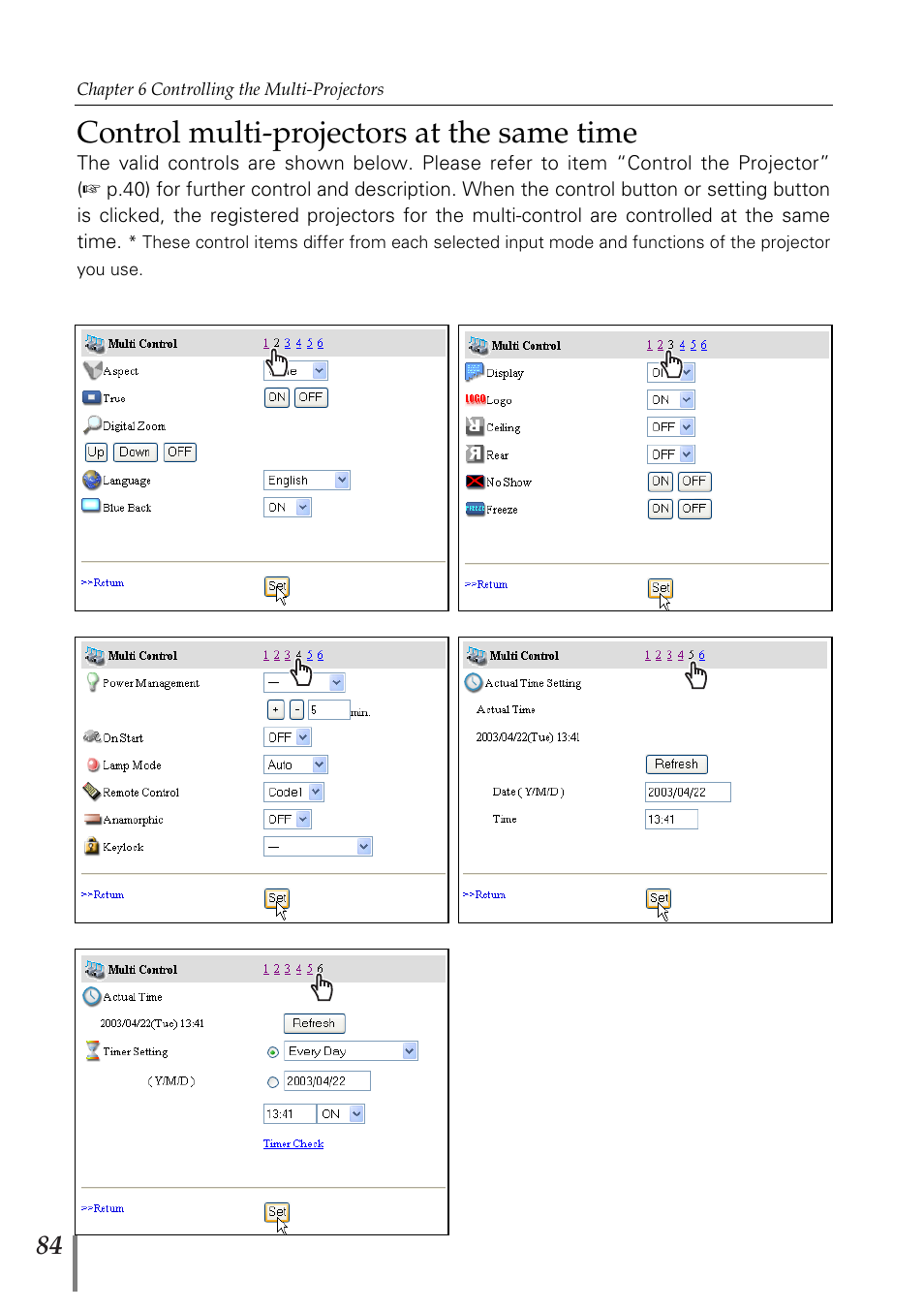Image resolution: width=924 pixels, height=1310 pixels.
Task: Click the Blue Back icon
Action: 91,506
